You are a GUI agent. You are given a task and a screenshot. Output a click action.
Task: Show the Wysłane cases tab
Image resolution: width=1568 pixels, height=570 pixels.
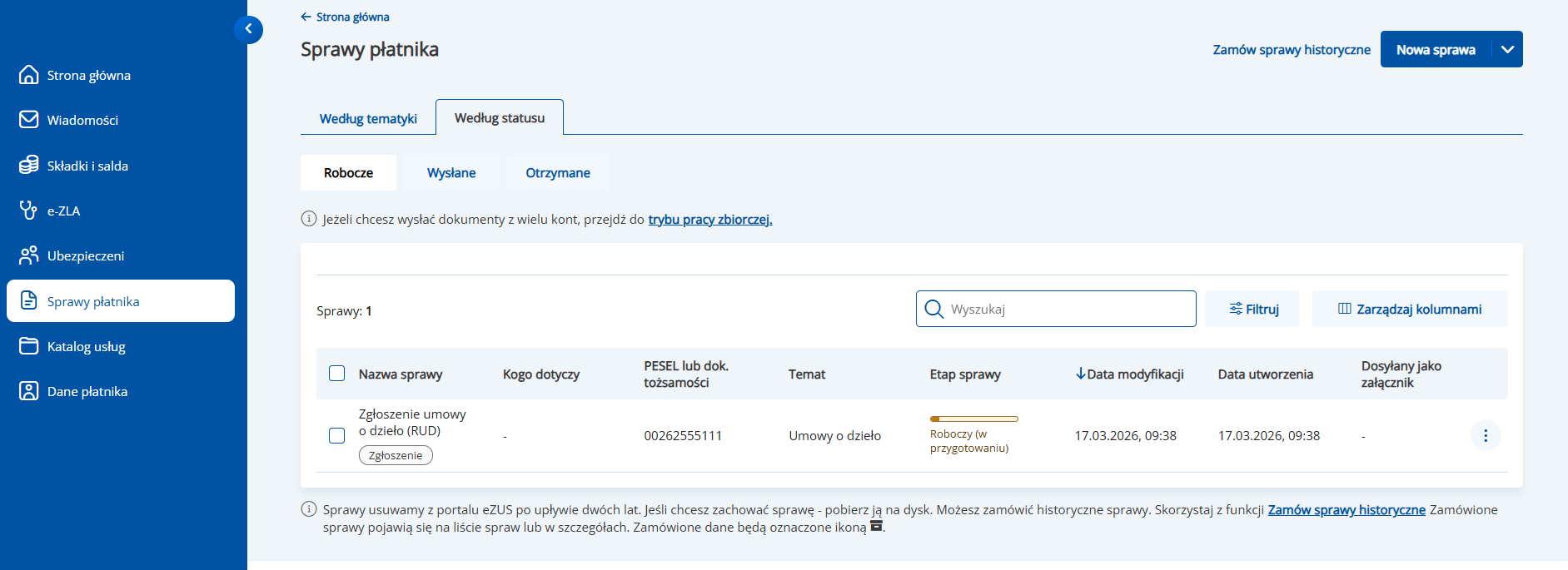pyautogui.click(x=451, y=173)
